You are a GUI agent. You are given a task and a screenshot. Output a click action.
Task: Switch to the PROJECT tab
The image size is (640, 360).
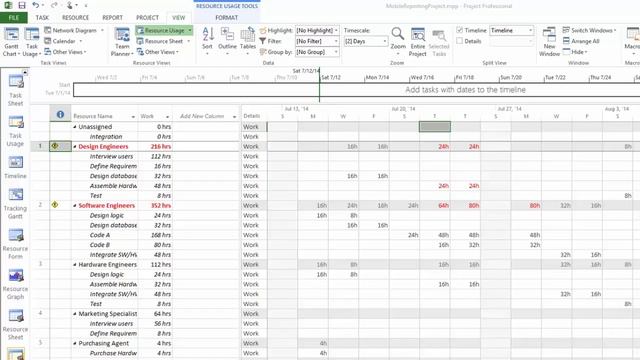tap(147, 18)
